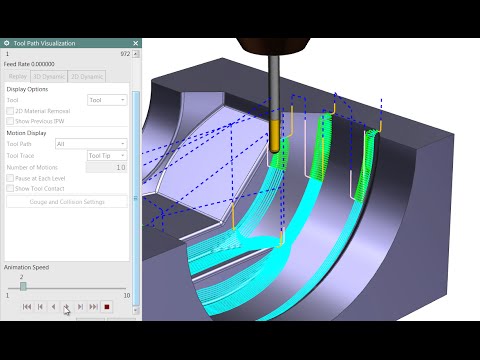The width and height of the screenshot is (480, 360).
Task: Step forward one motion in the animation
Action: point(80,307)
